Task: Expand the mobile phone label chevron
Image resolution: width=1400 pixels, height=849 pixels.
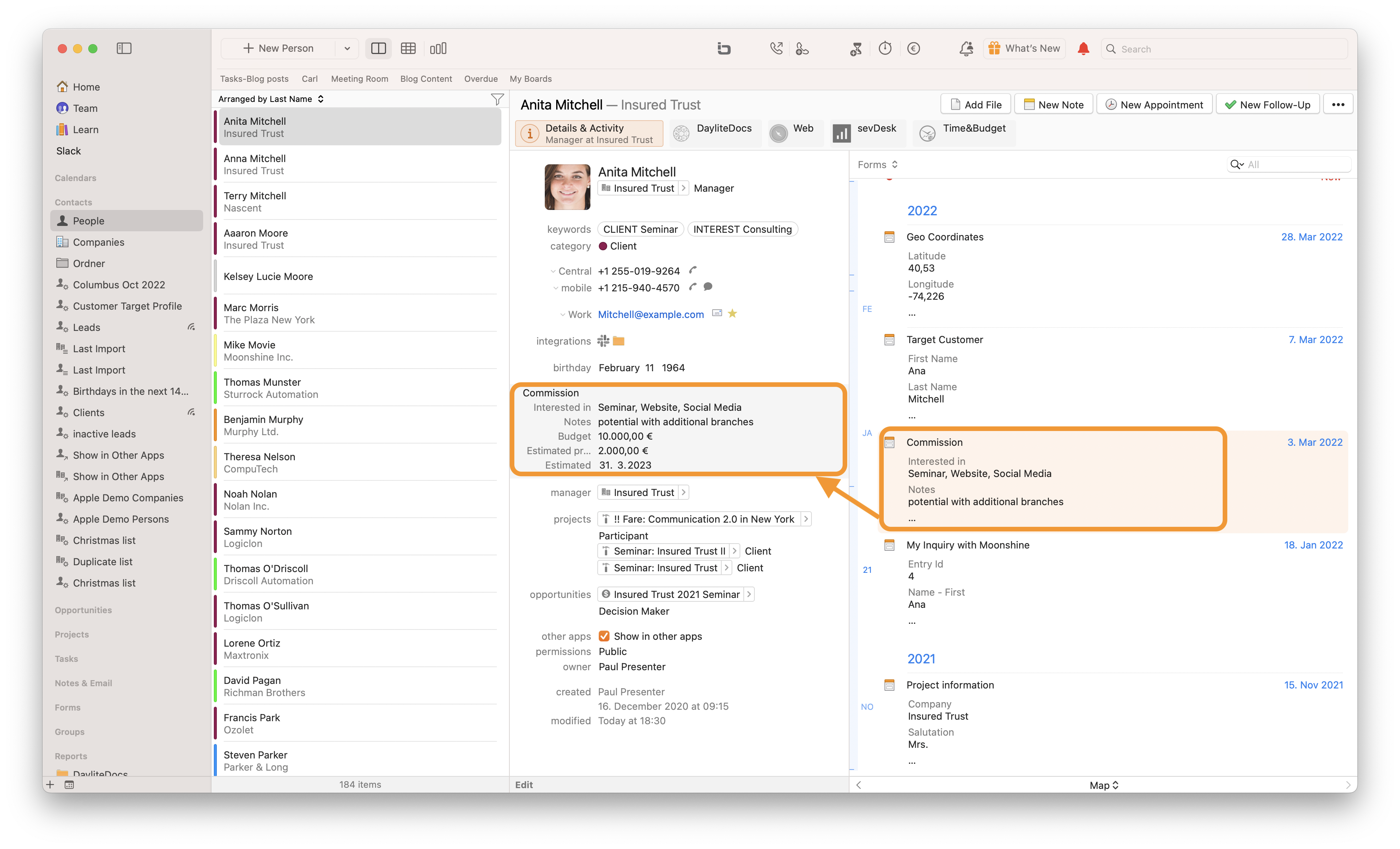Action: 556,288
